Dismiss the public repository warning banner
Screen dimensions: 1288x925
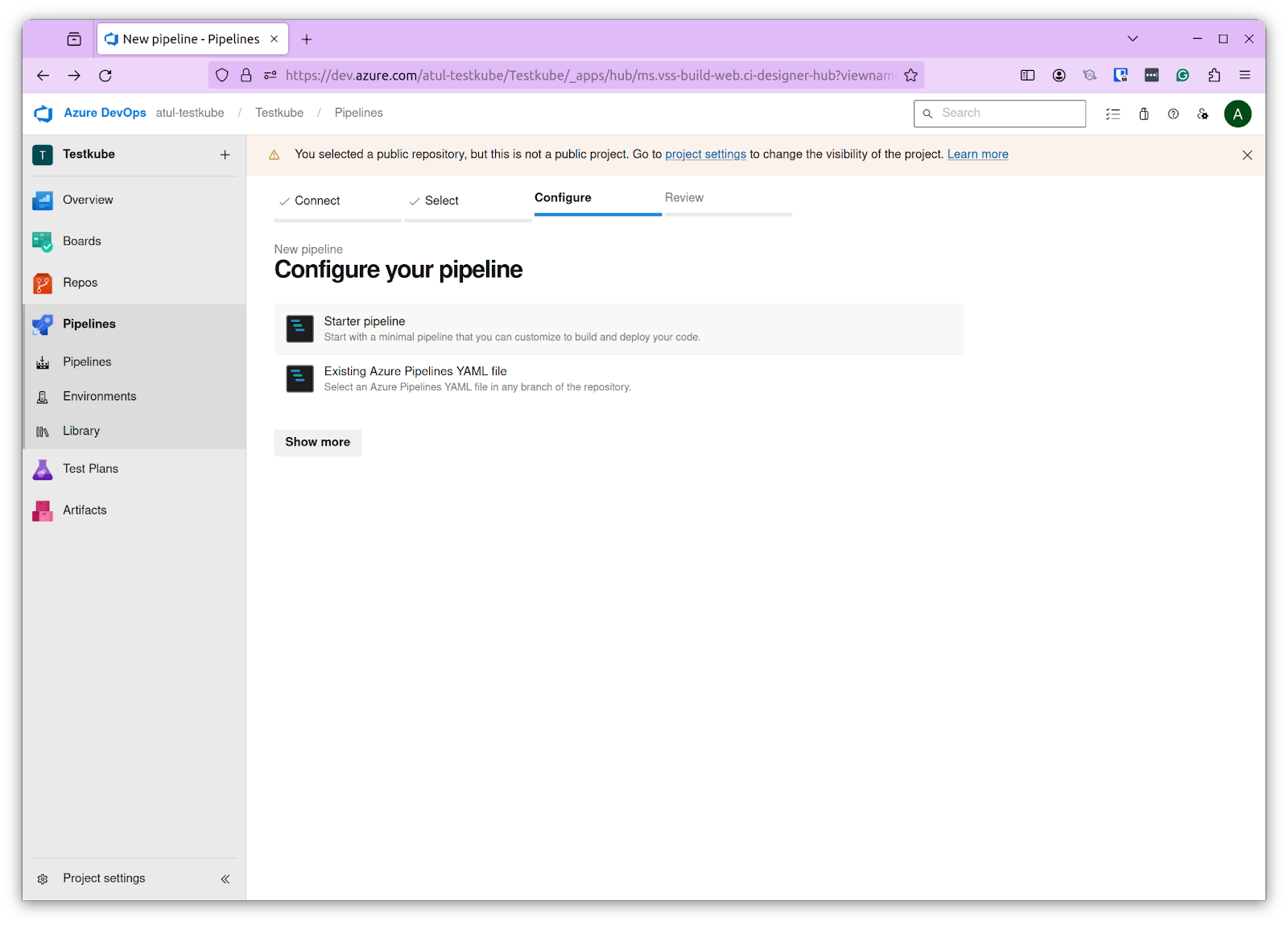(x=1247, y=155)
